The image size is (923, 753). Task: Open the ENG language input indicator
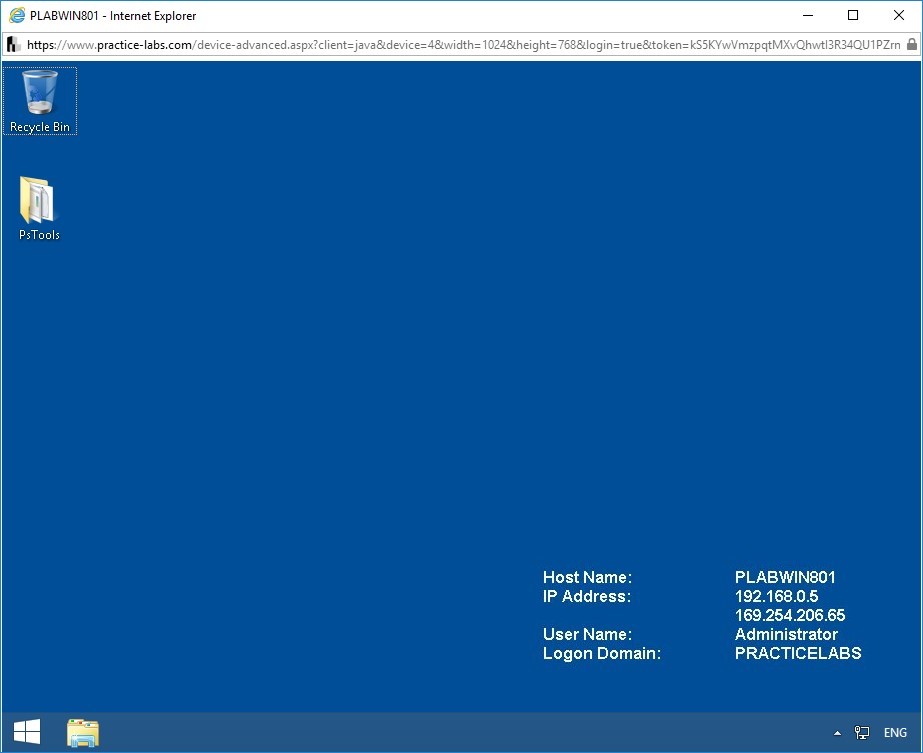pyautogui.click(x=895, y=733)
